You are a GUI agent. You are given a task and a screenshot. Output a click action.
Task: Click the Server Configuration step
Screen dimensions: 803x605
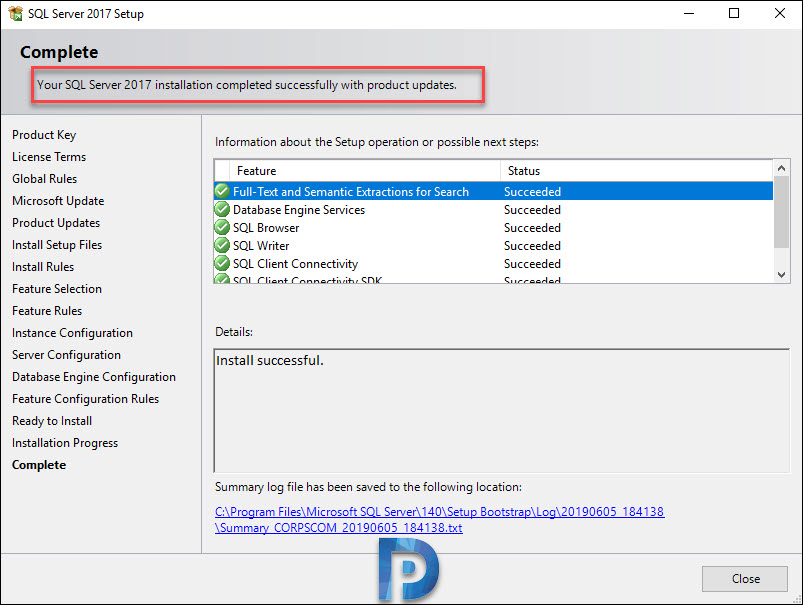click(x=67, y=355)
